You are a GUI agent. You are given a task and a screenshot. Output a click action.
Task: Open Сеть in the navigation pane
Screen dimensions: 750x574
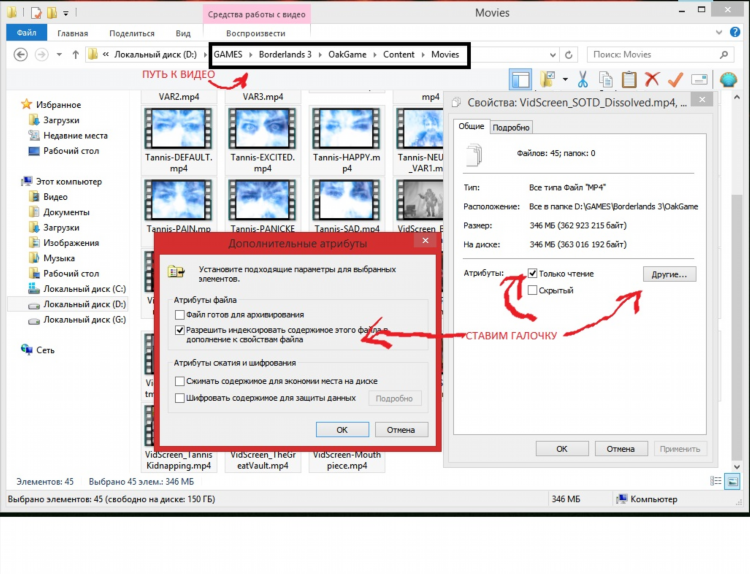click(x=45, y=350)
